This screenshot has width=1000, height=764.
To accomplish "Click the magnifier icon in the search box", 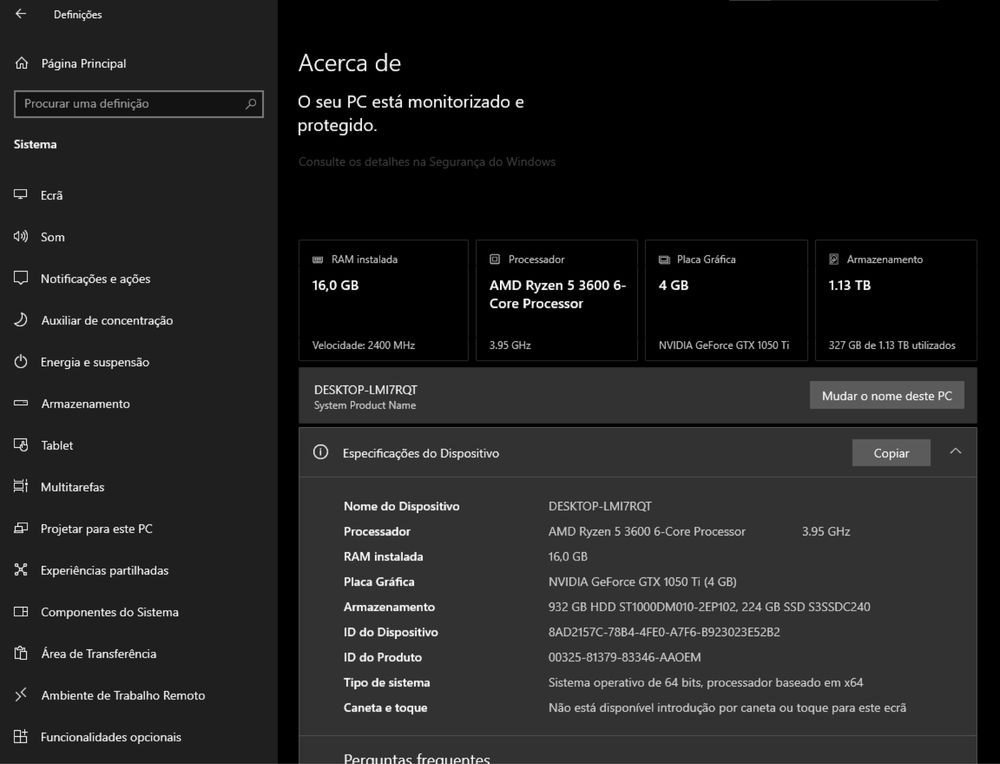I will [x=251, y=103].
